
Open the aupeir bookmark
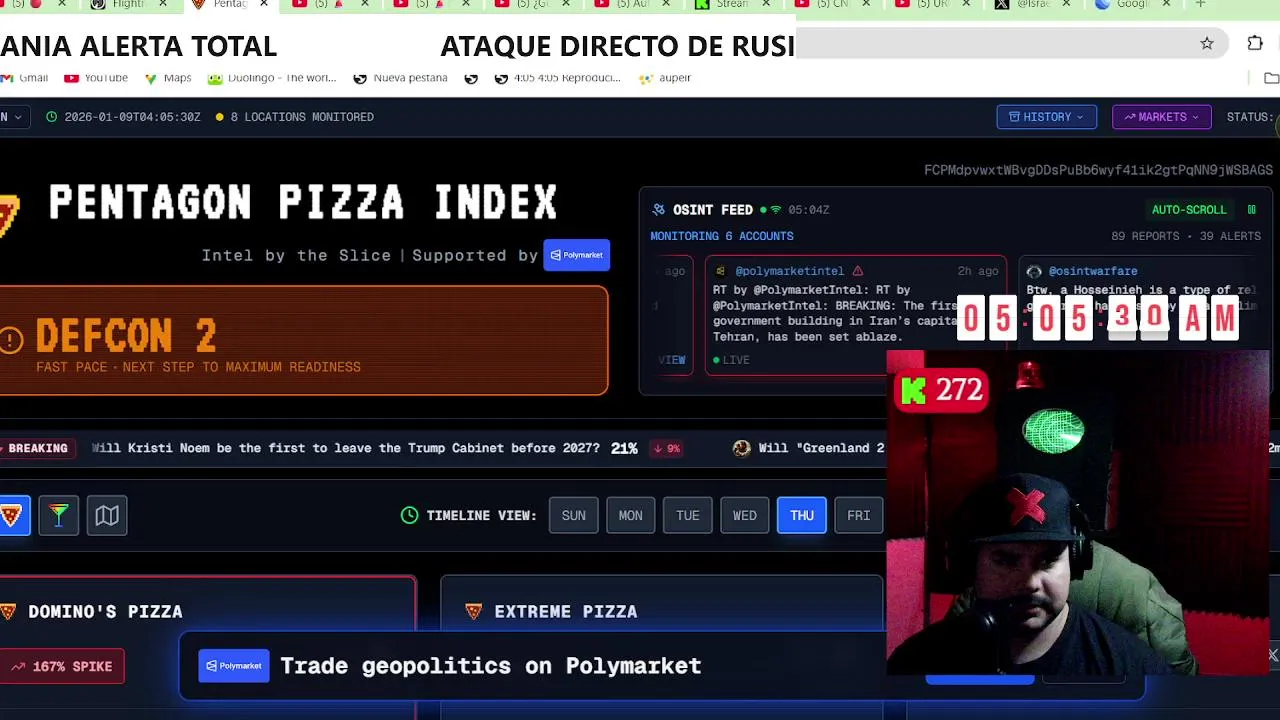click(665, 78)
